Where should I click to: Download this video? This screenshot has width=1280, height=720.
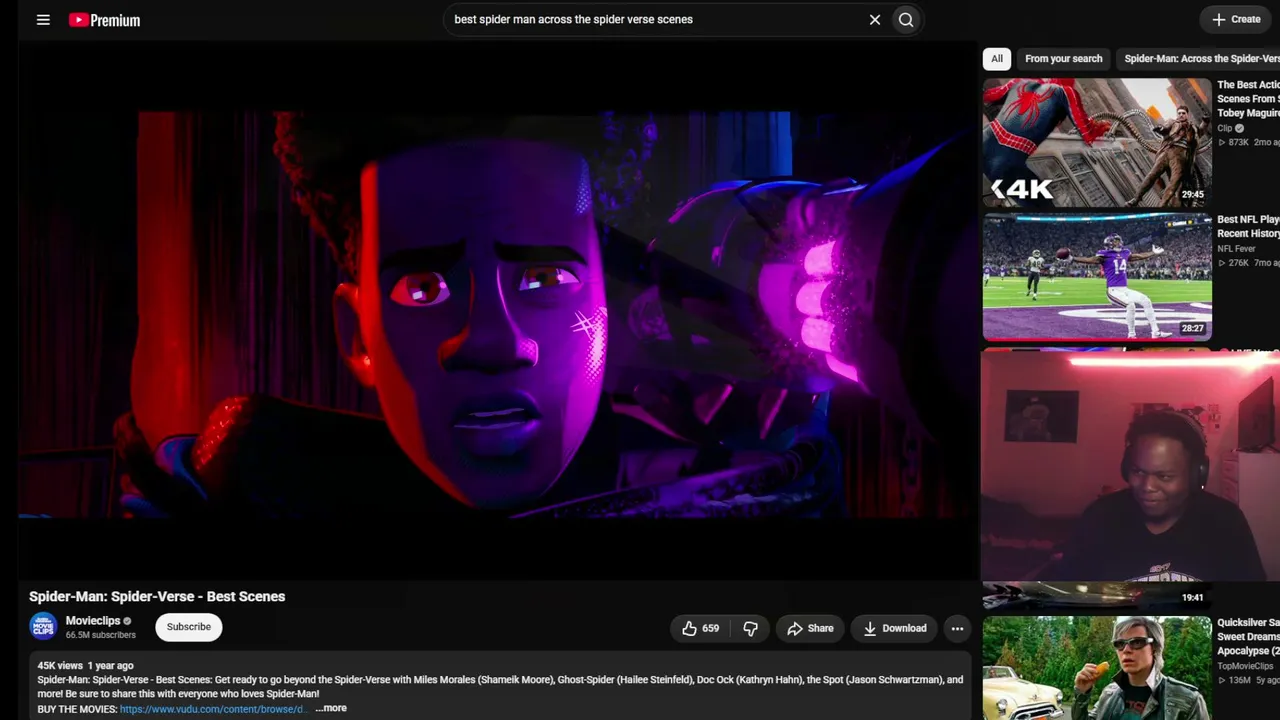click(895, 628)
